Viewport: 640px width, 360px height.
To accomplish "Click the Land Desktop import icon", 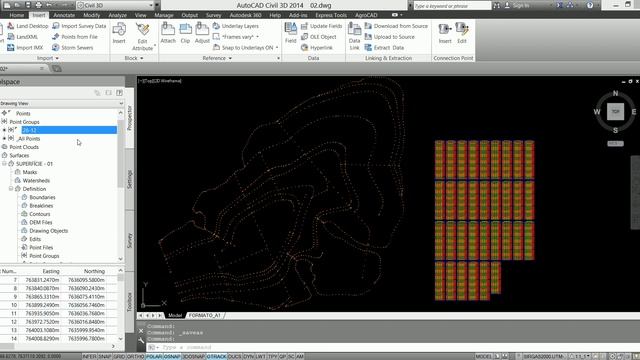I will click(x=11, y=26).
